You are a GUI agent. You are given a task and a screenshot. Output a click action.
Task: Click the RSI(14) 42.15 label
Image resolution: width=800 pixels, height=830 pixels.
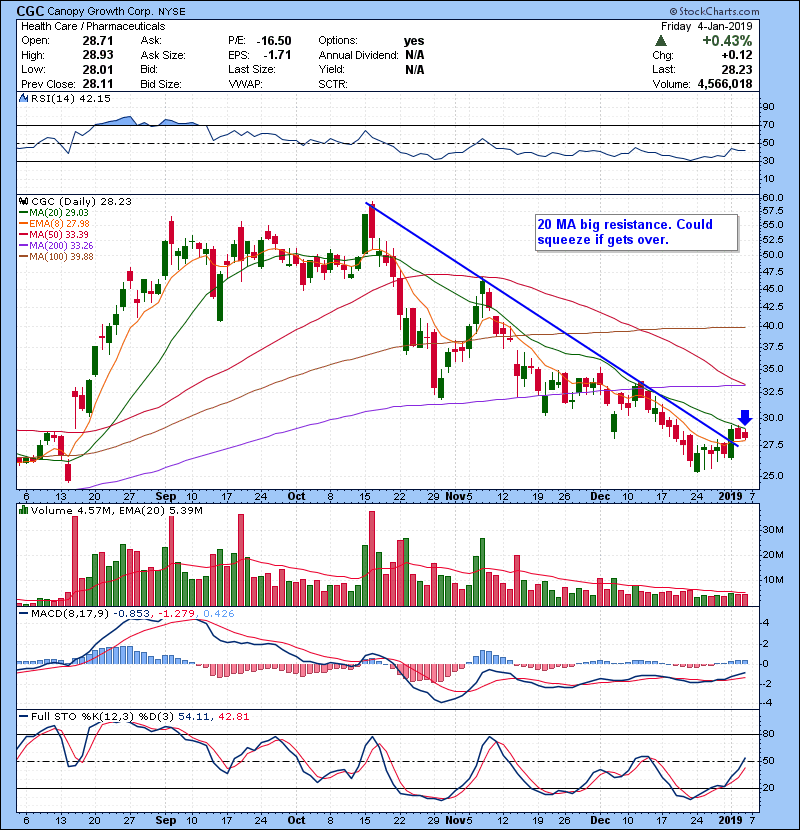point(71,98)
